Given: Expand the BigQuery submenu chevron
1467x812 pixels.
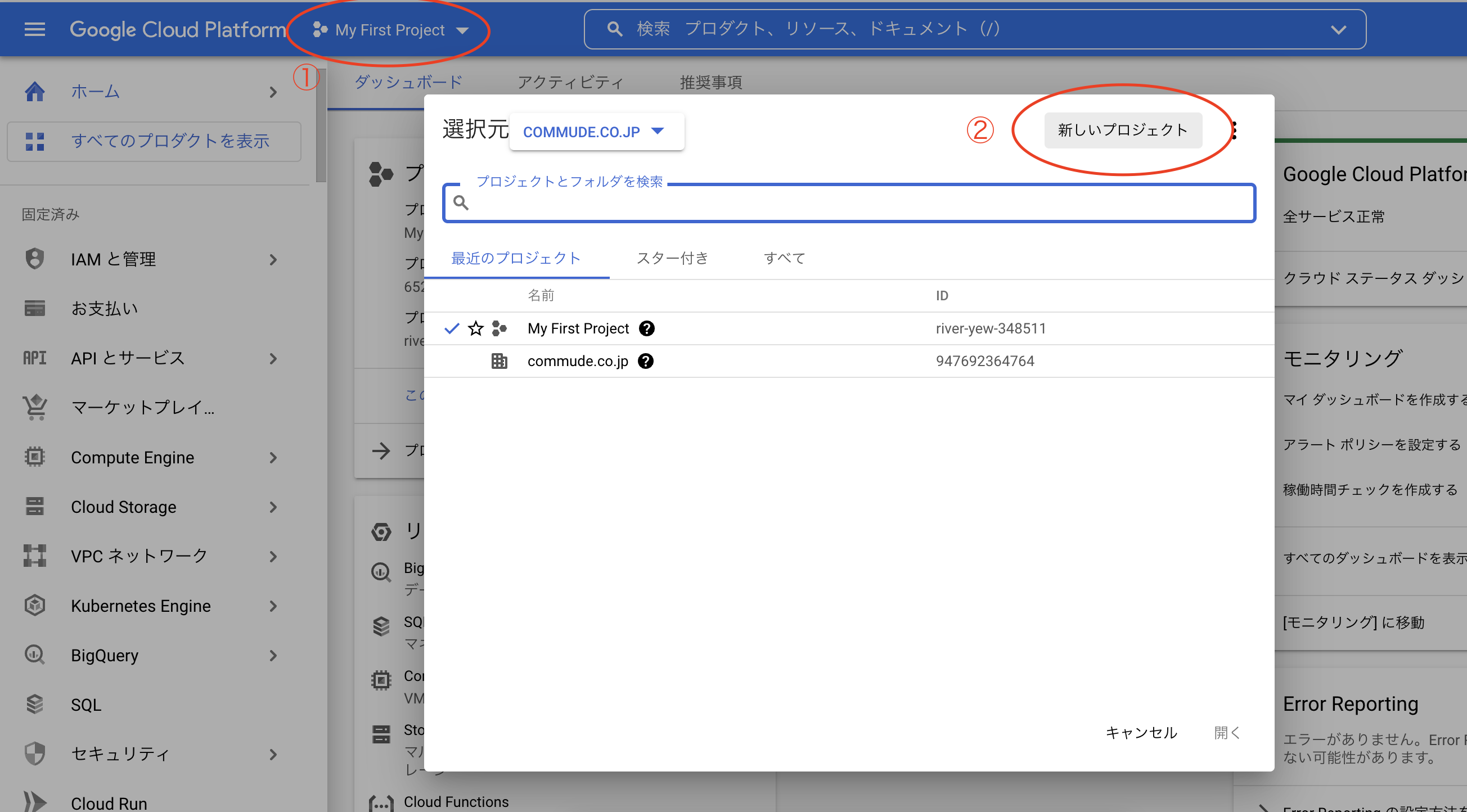Looking at the screenshot, I should [273, 656].
